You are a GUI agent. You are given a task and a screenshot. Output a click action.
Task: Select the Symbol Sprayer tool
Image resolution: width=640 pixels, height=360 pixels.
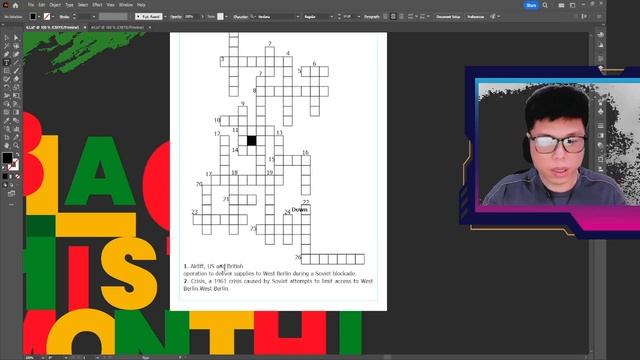coord(7,129)
